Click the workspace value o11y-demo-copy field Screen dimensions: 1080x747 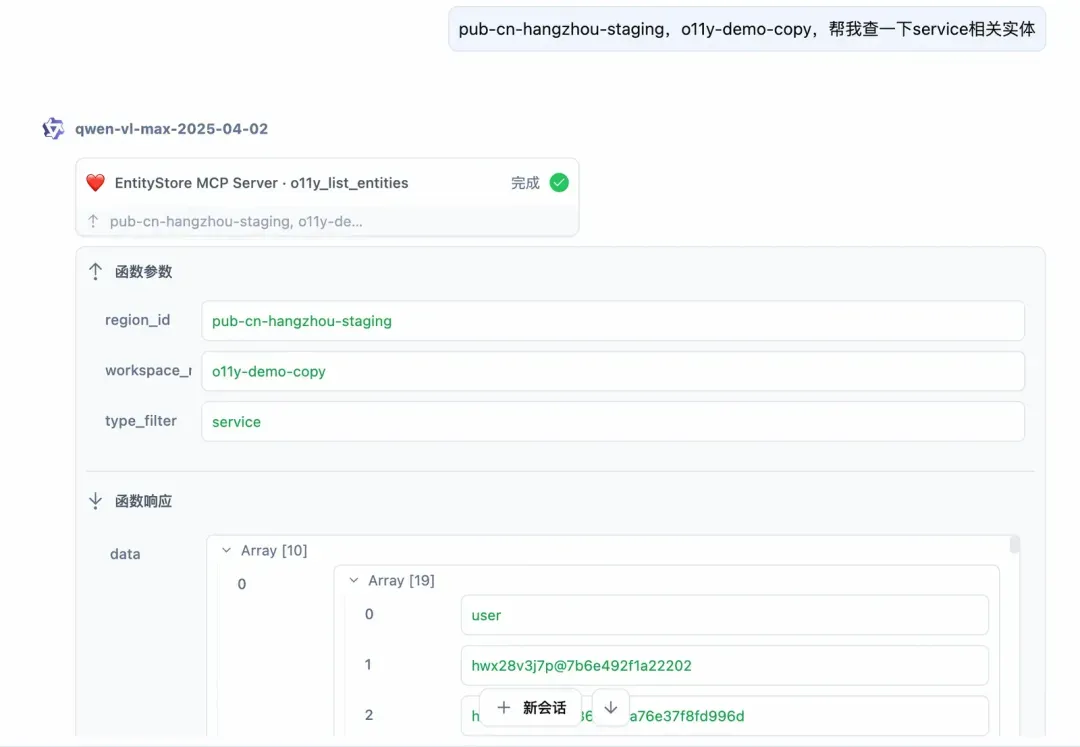[x=613, y=371]
